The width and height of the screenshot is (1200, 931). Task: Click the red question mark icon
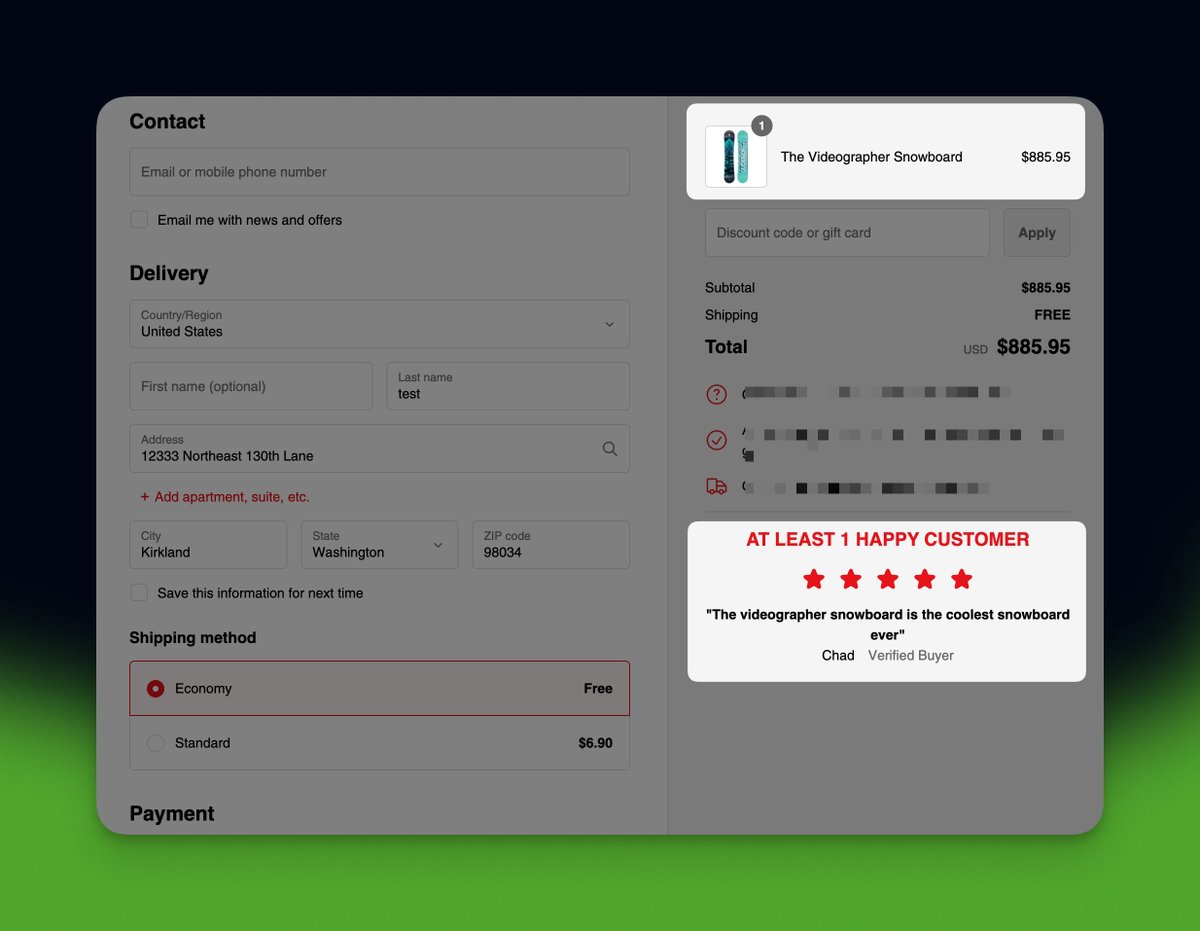pyautogui.click(x=716, y=394)
